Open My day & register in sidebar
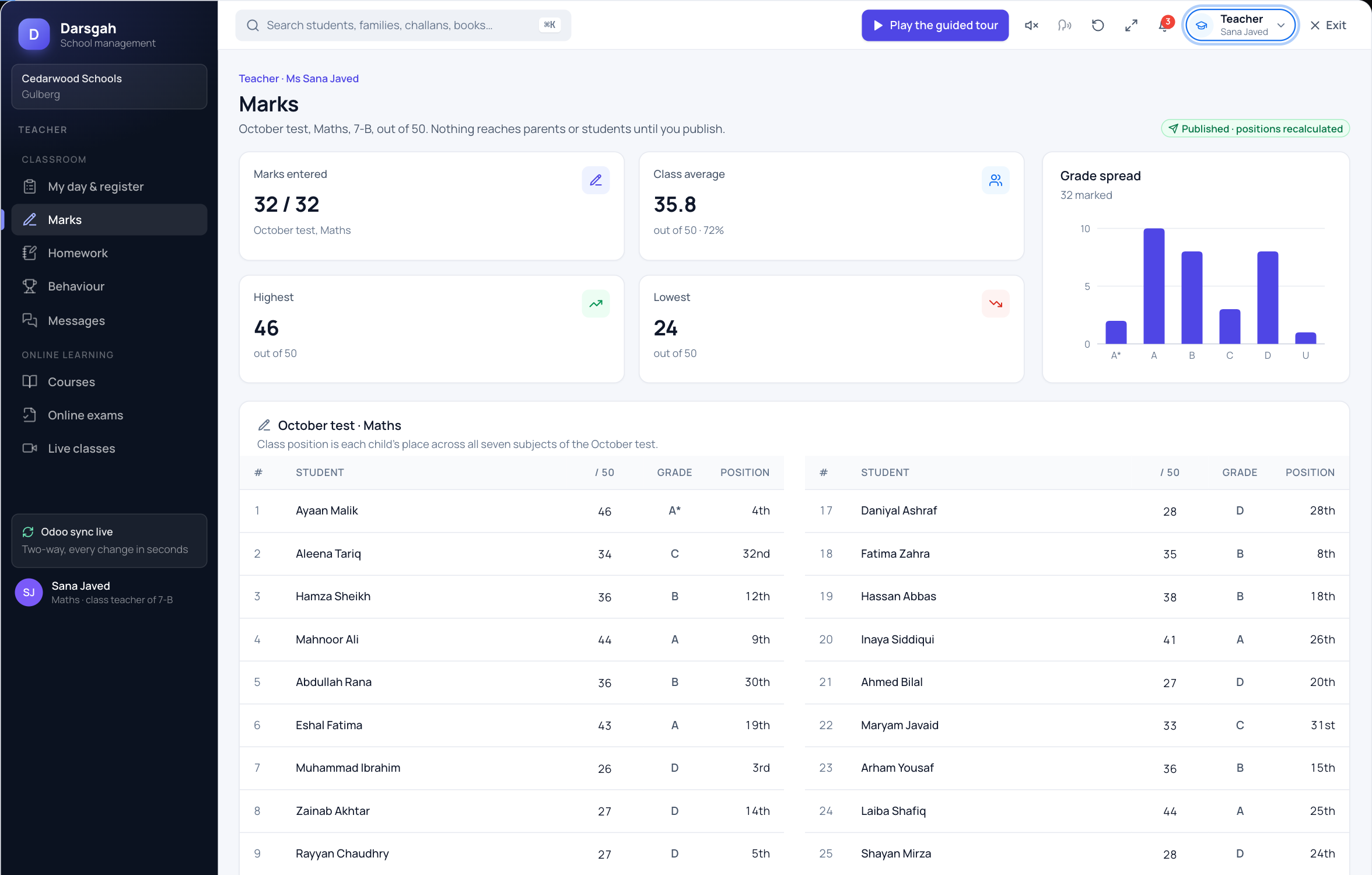This screenshot has height=875, width=1372. click(x=109, y=187)
